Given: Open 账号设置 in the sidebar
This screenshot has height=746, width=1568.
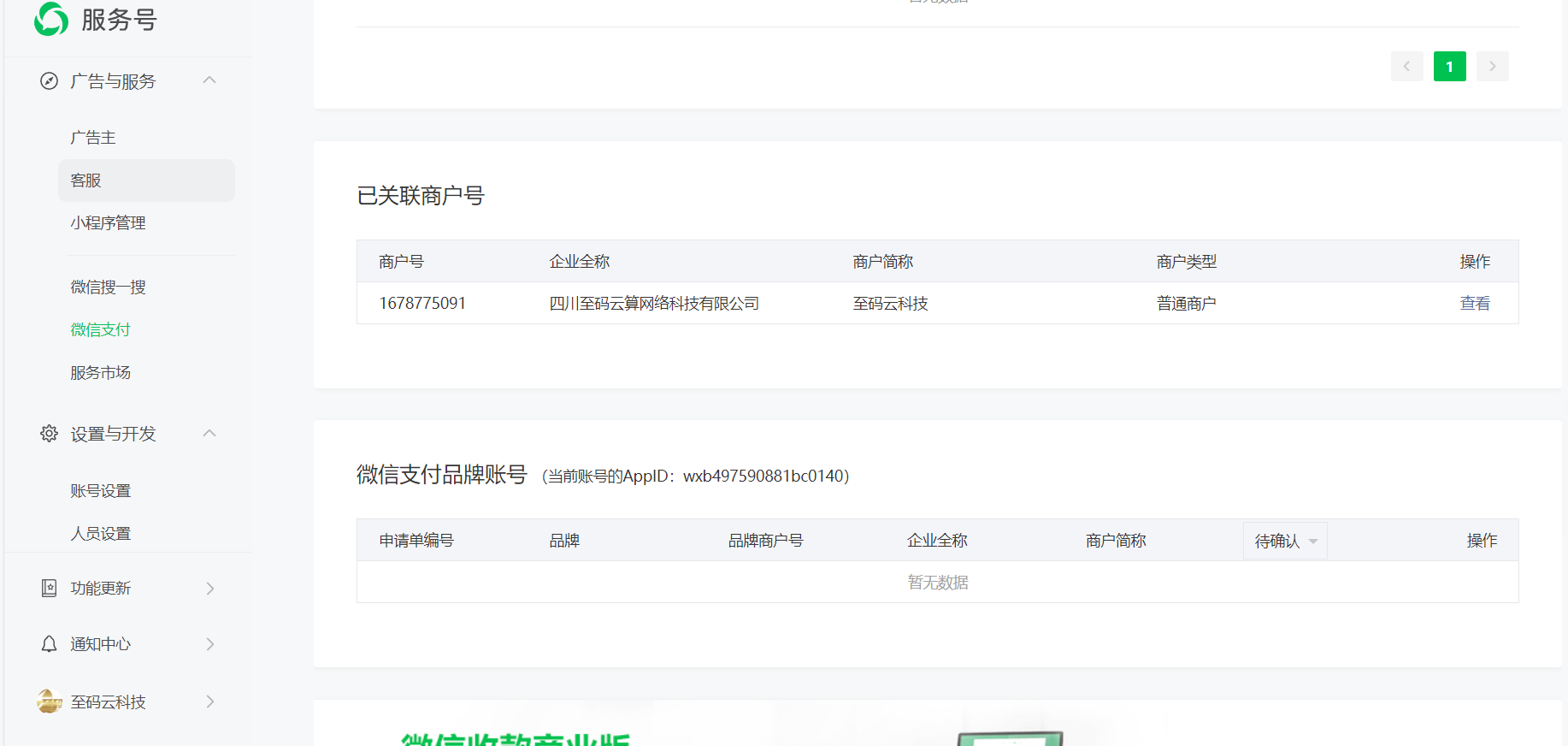Looking at the screenshot, I should pos(101,491).
